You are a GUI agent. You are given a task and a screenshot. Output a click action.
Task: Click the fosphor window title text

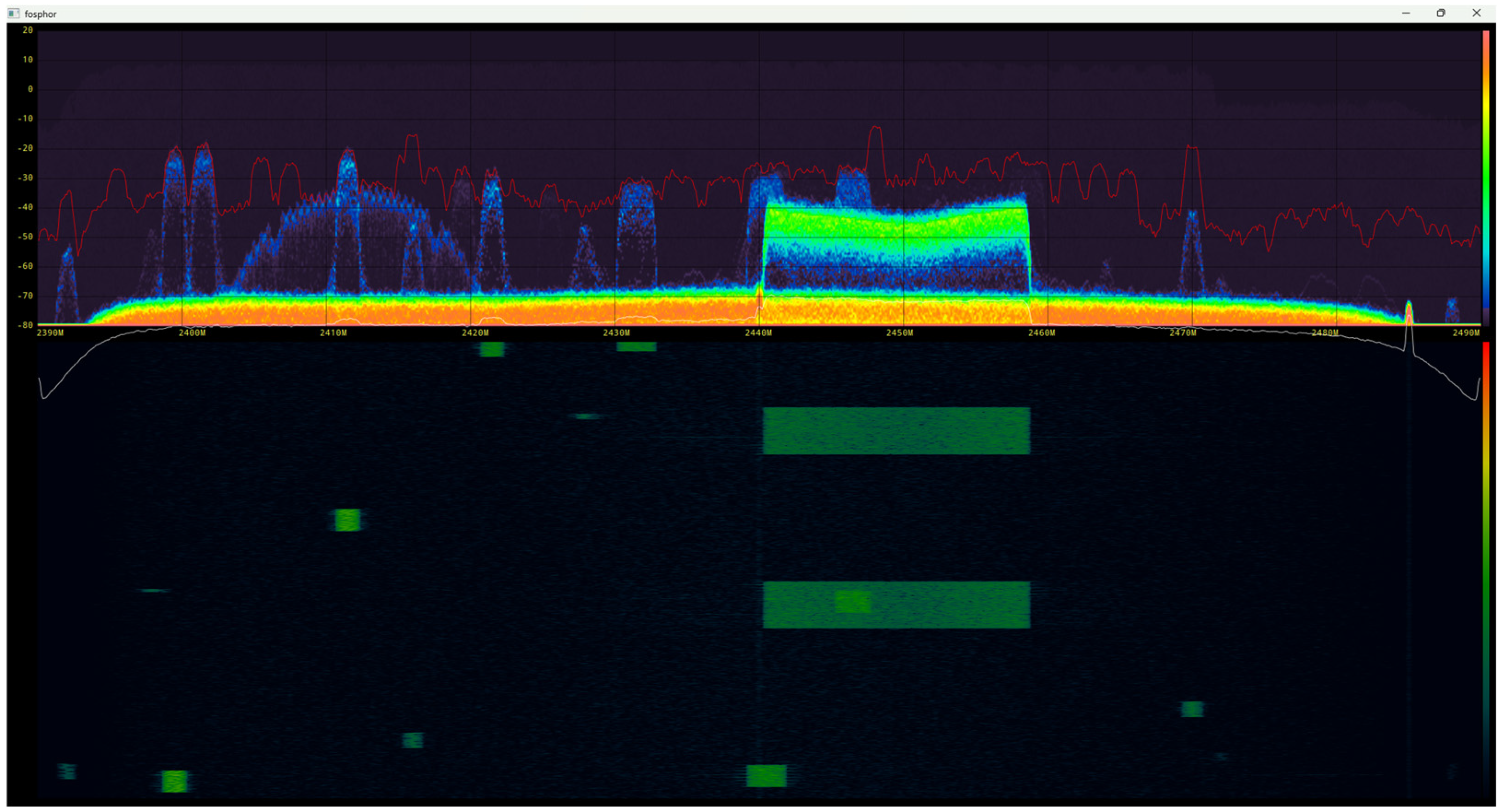(41, 14)
